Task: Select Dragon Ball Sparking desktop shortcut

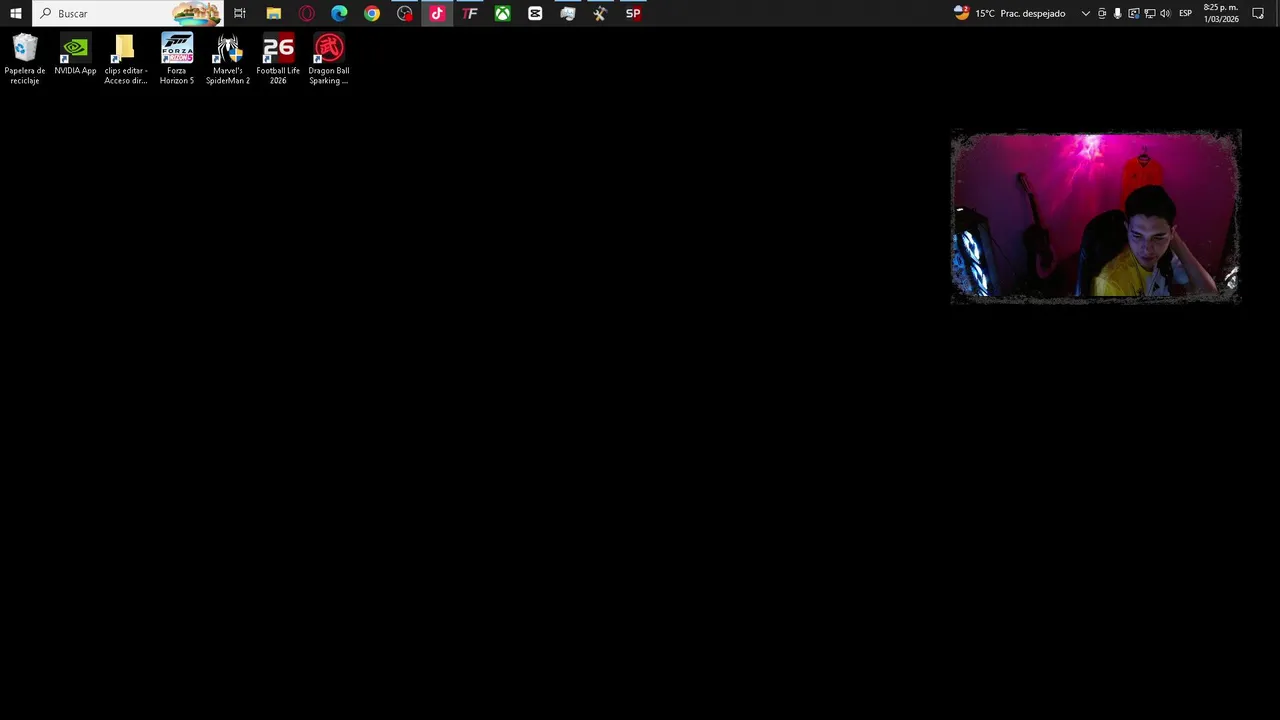Action: [329, 59]
